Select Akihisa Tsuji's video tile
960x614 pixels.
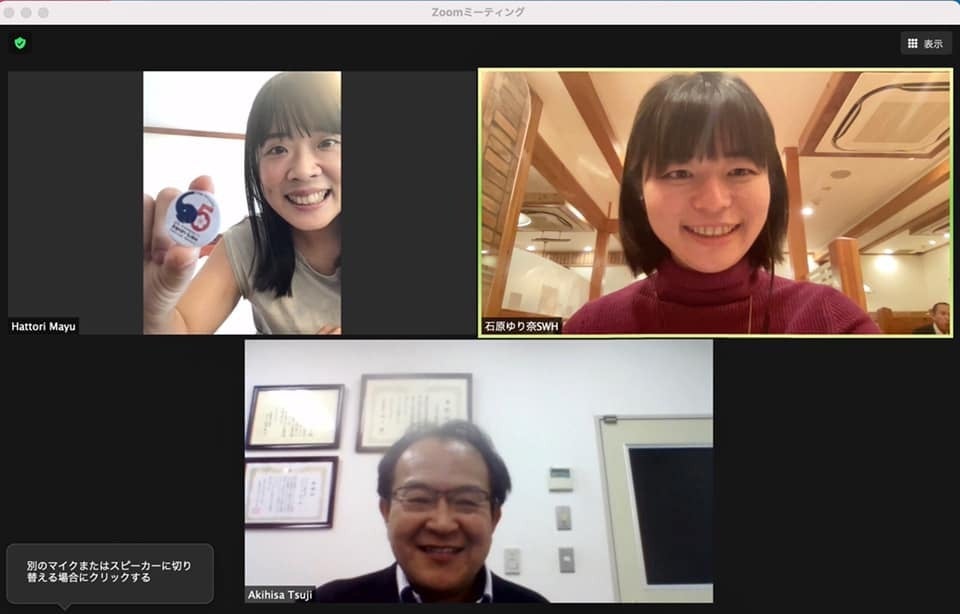click(x=478, y=470)
